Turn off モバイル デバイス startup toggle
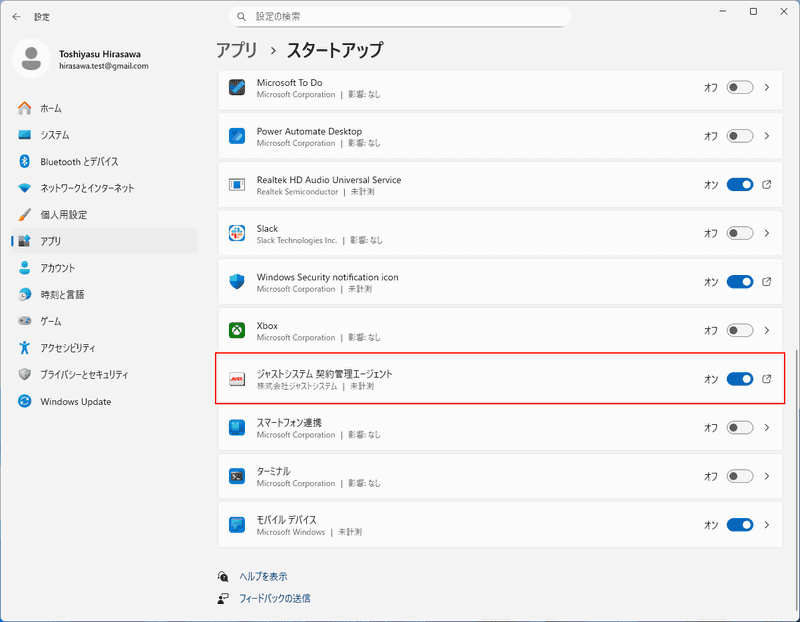Viewport: 800px width, 622px height. [740, 524]
